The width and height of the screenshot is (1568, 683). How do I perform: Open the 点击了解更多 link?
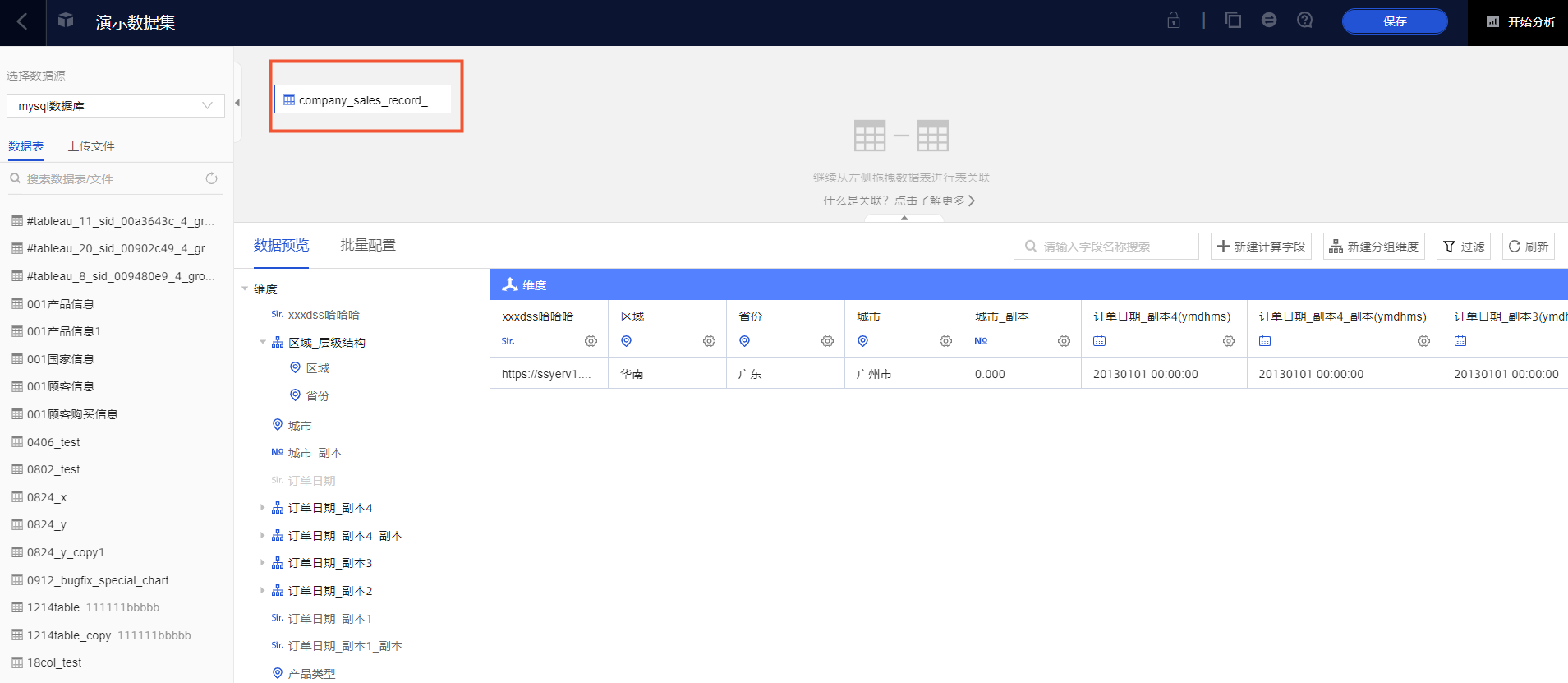[x=934, y=201]
